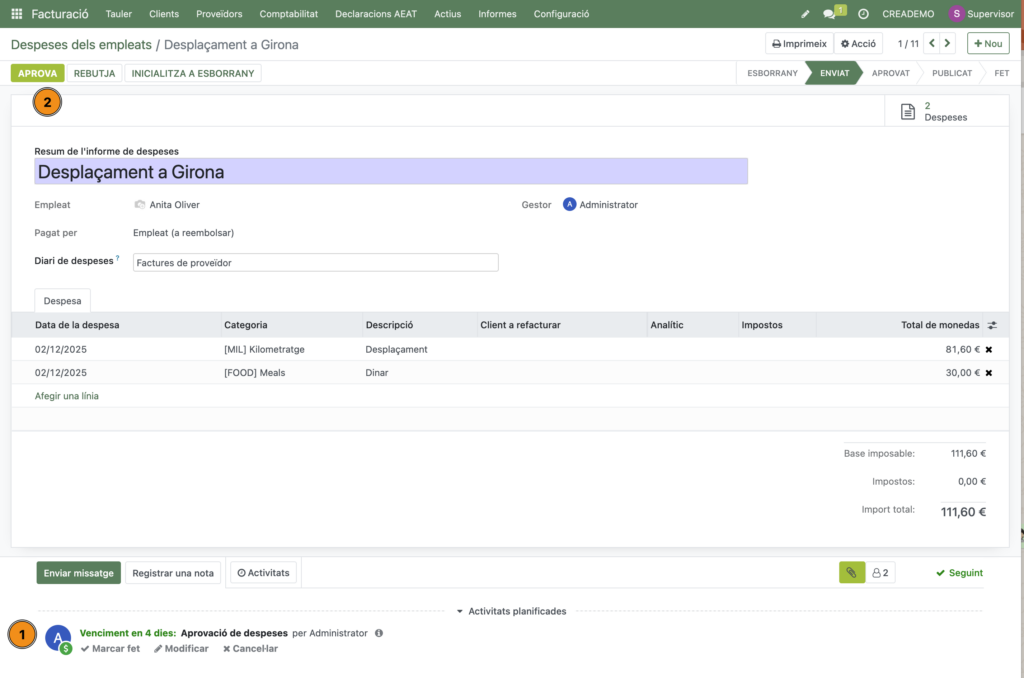Screen dimensions: 1024x678
Task: Click the pencil edit icon in top bar
Action: (806, 14)
